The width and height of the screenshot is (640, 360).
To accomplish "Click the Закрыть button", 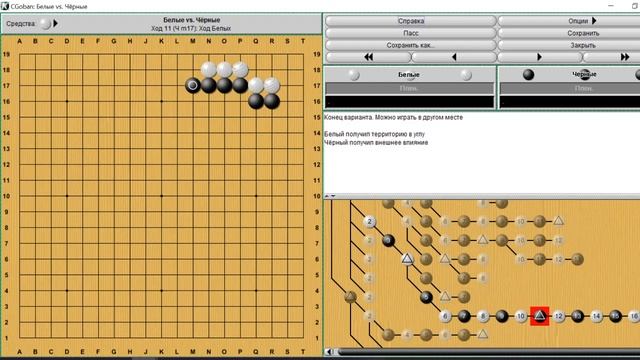I will click(x=582, y=45).
